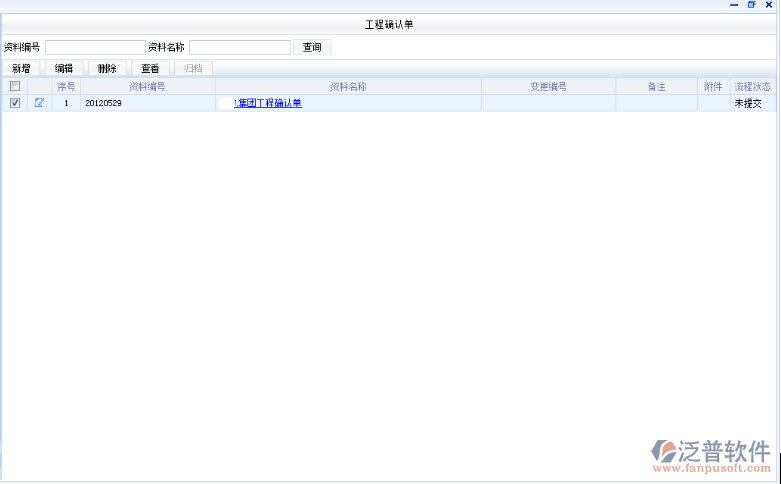Open the 集团工程确认单 link

click(x=267, y=103)
